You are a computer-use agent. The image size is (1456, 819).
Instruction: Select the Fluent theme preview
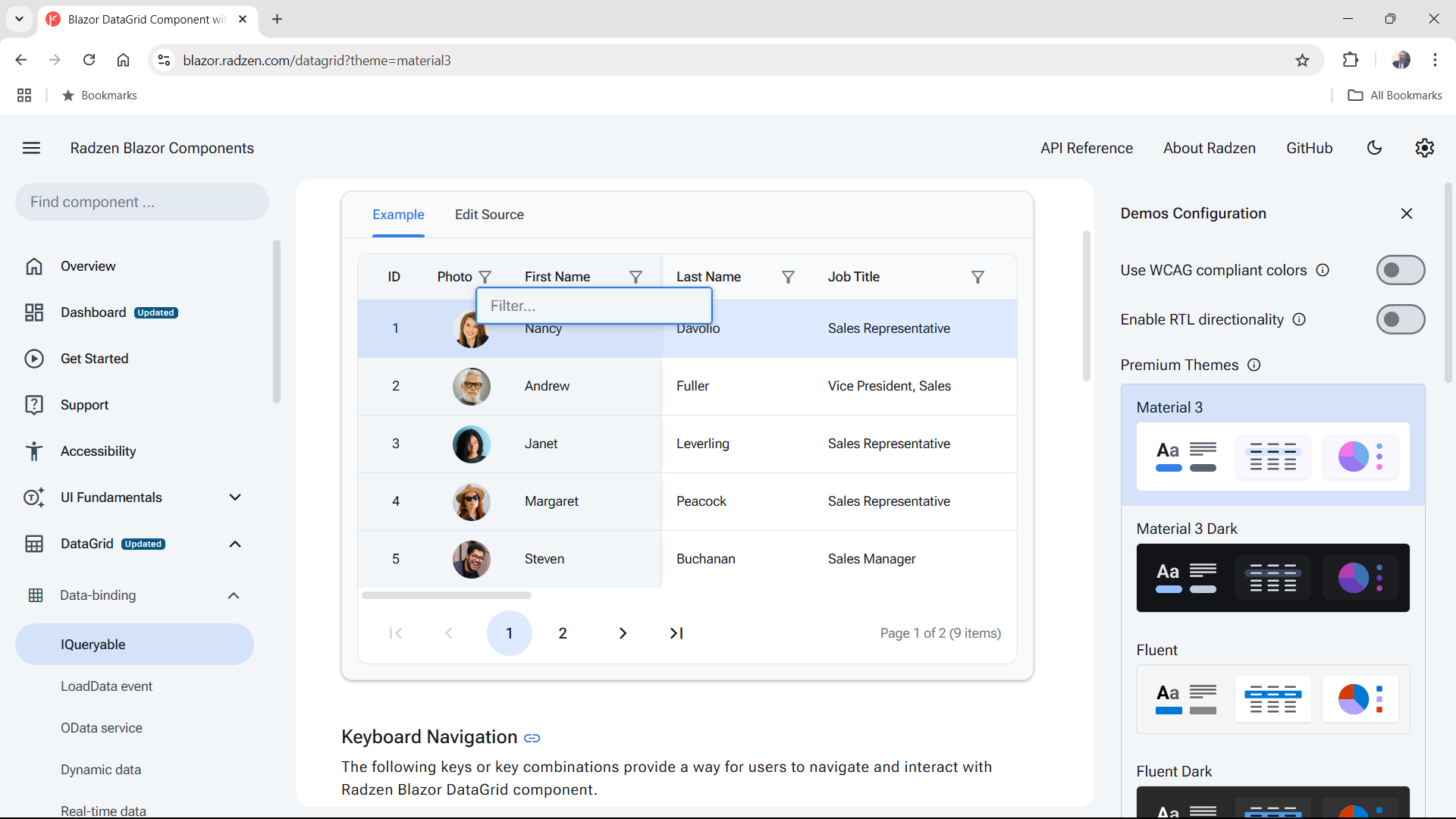point(1272,699)
